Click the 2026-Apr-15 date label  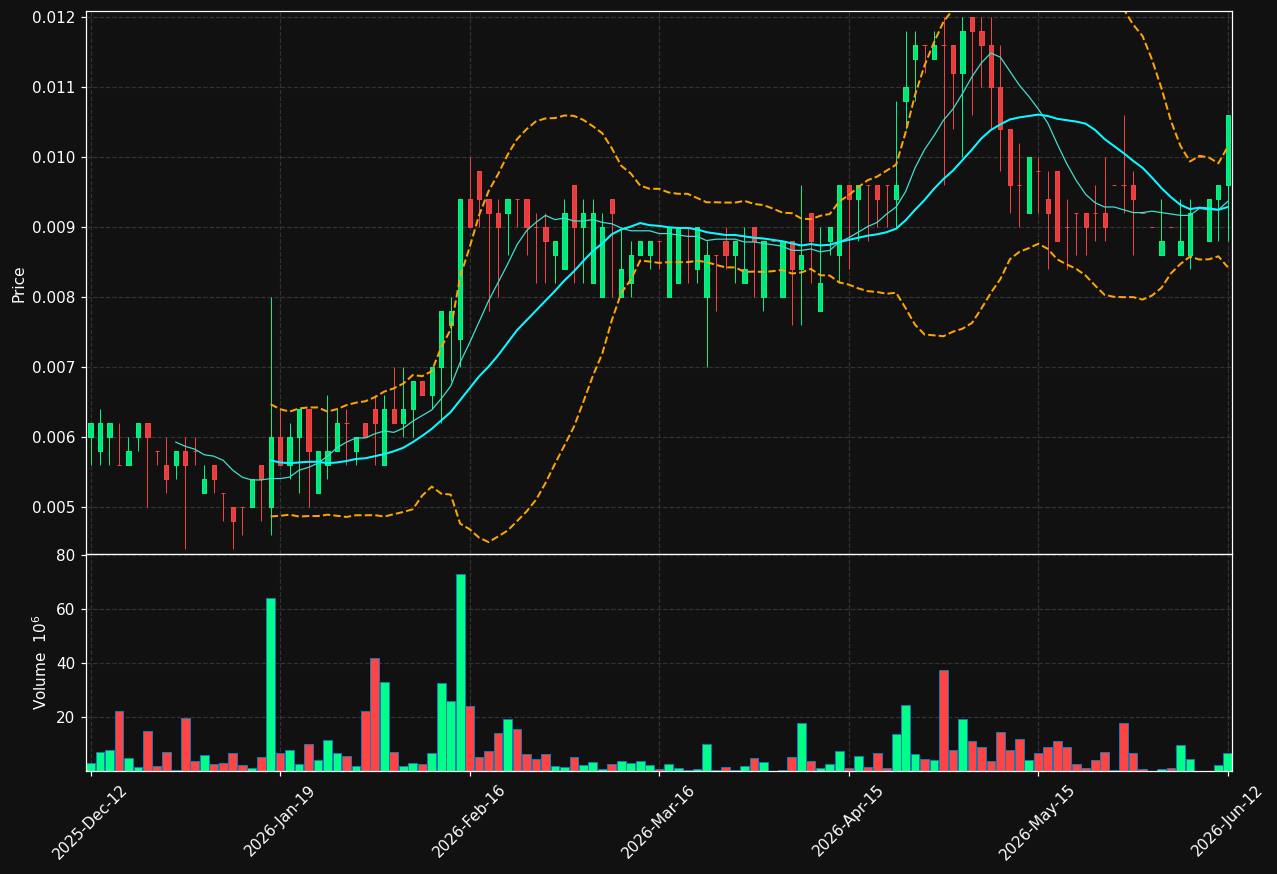(847, 821)
